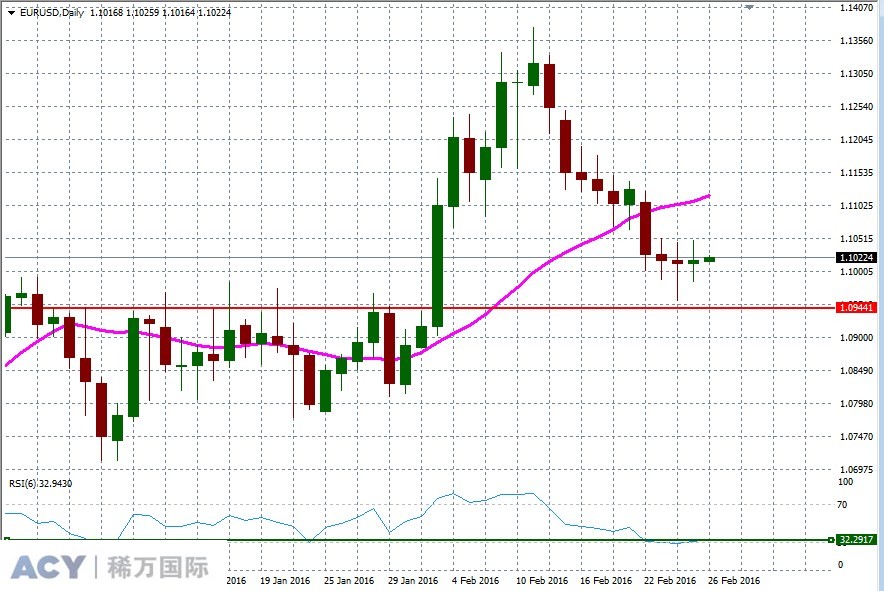Click the RSI scale 0 label
Screen dimensions: 884x591
tap(841, 564)
